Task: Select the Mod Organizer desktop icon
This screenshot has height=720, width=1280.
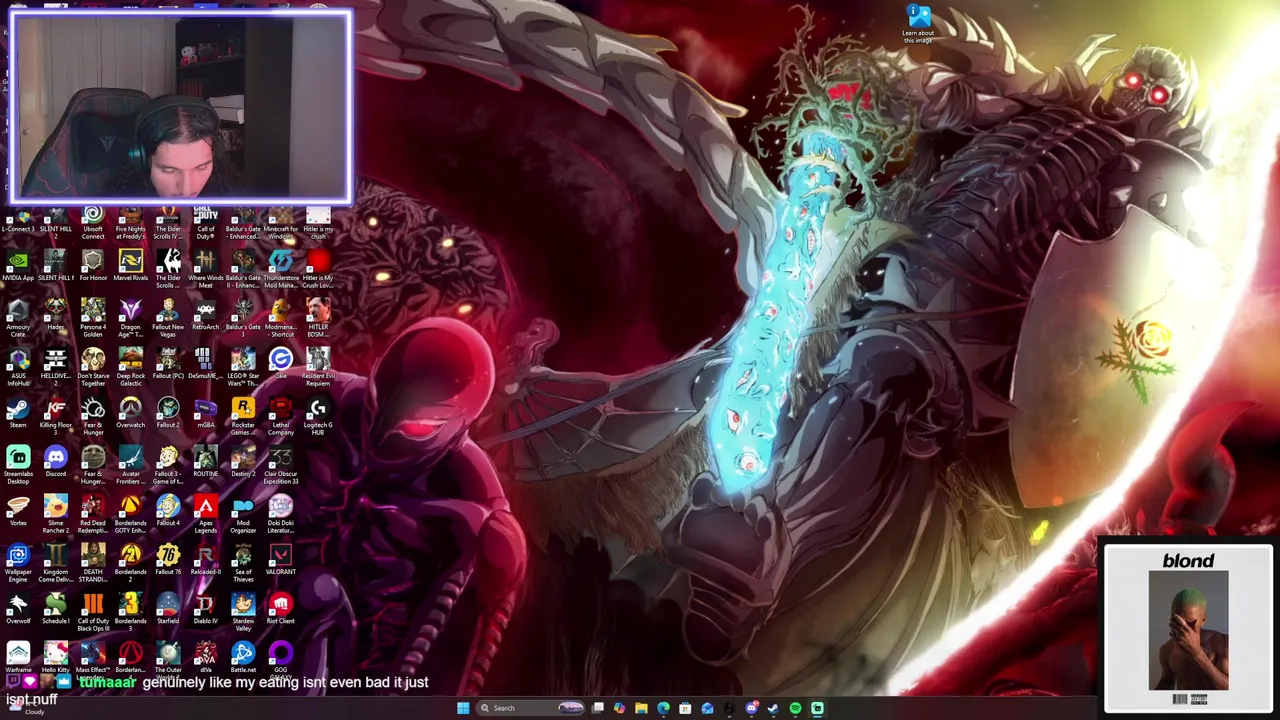Action: 243,514
